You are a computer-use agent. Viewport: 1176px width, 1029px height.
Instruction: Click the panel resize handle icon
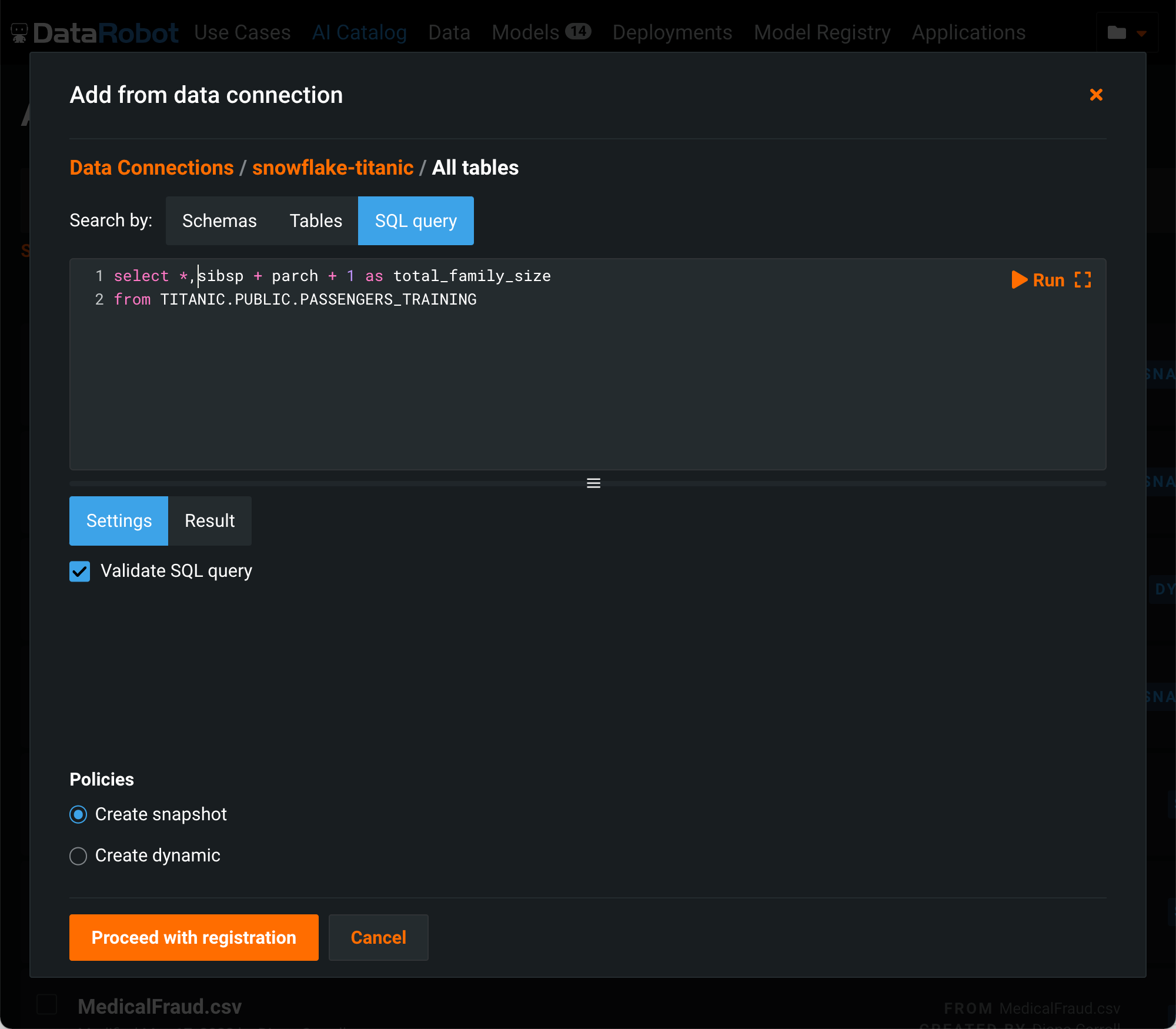coord(593,483)
